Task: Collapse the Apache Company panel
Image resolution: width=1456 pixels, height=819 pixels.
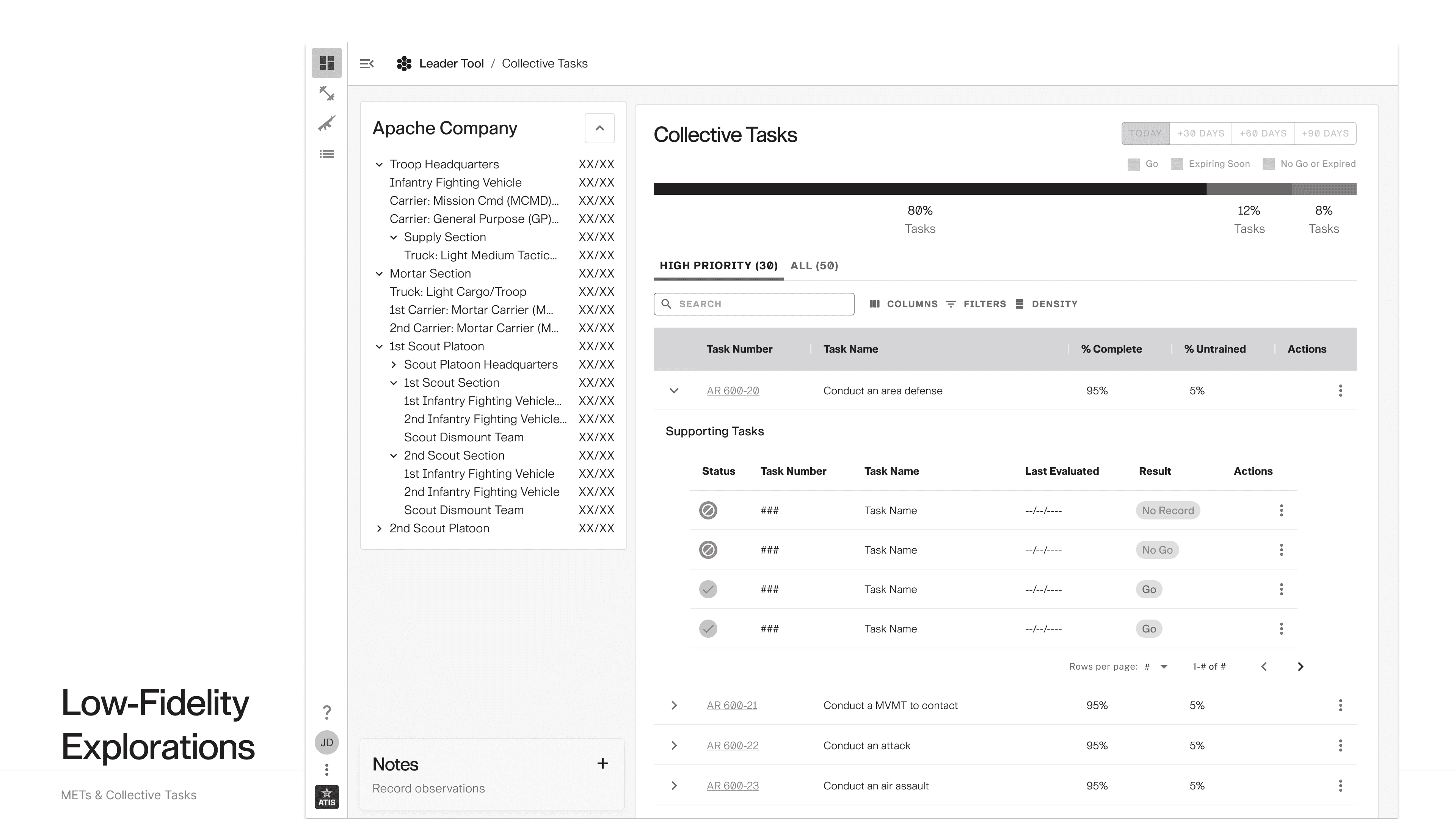Action: pyautogui.click(x=599, y=128)
